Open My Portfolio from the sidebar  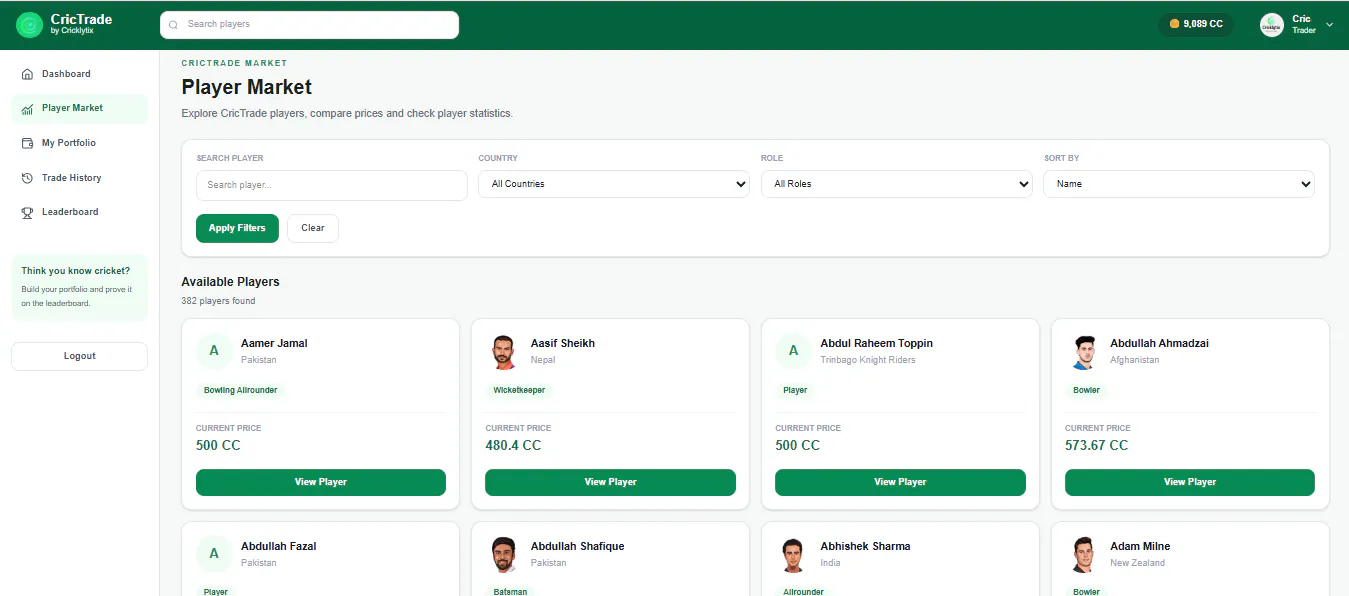pyautogui.click(x=80, y=143)
